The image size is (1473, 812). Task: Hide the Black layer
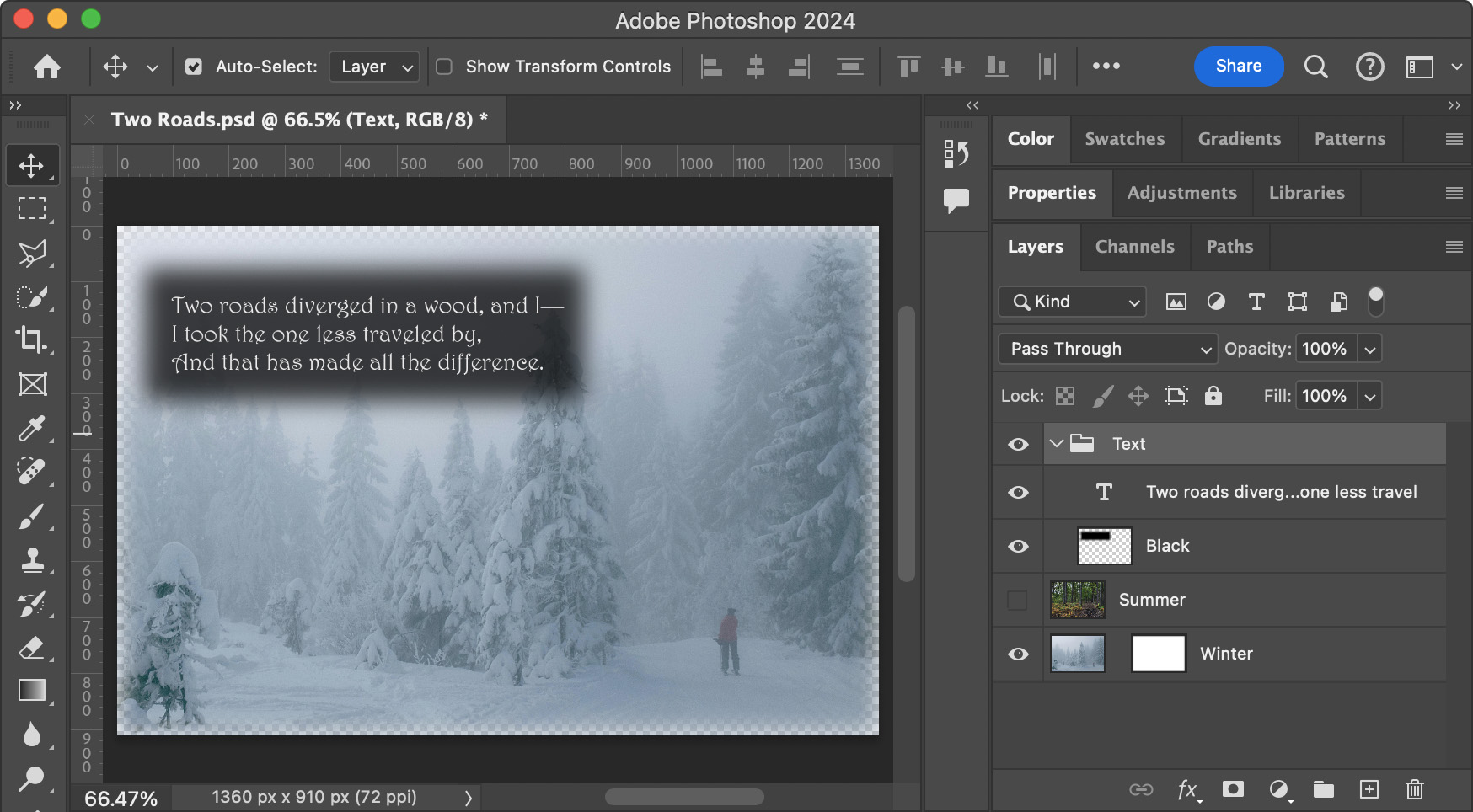click(x=1018, y=546)
